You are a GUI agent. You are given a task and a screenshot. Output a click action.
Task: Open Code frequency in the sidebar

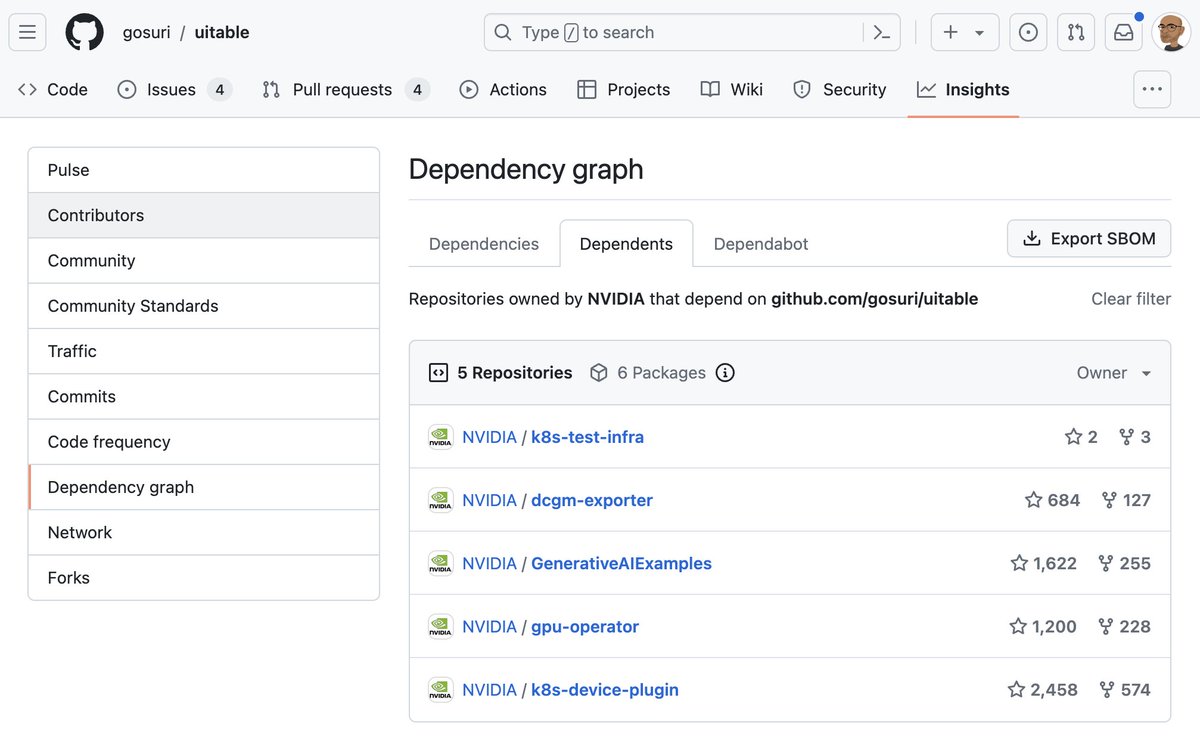(204, 442)
